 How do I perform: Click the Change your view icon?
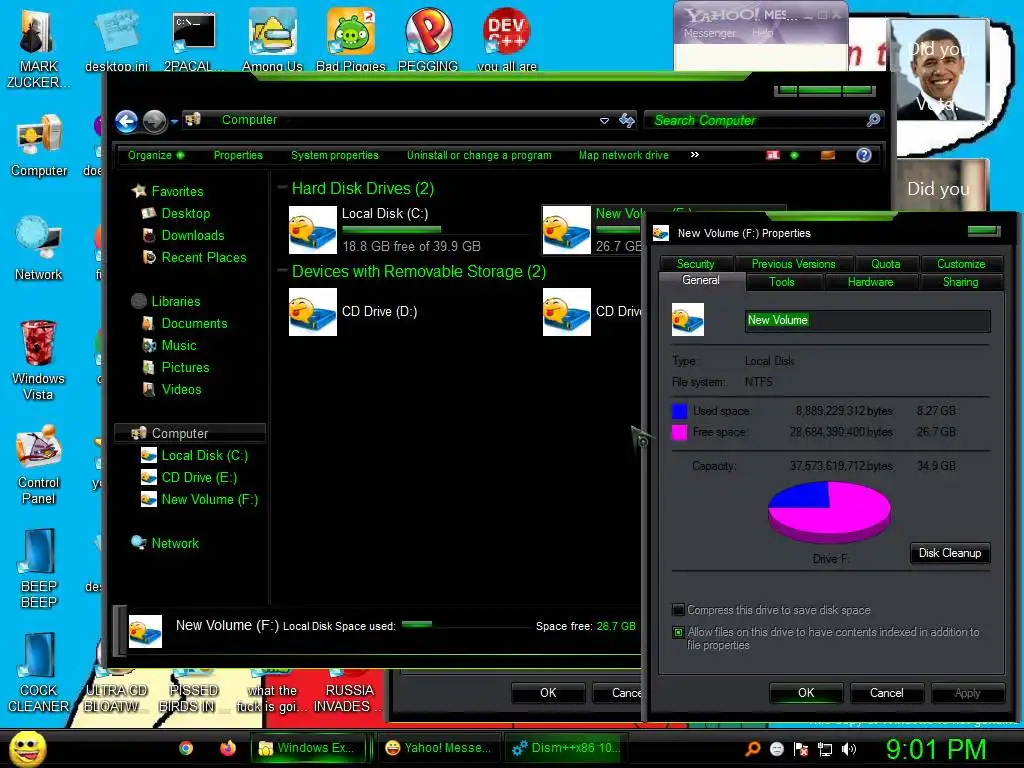(773, 155)
